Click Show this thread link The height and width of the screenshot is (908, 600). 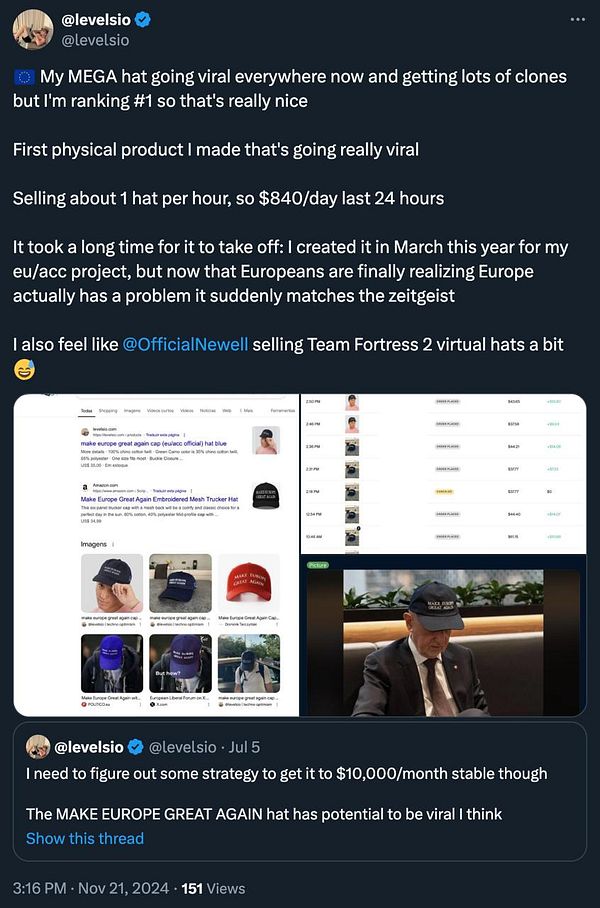[x=85, y=838]
